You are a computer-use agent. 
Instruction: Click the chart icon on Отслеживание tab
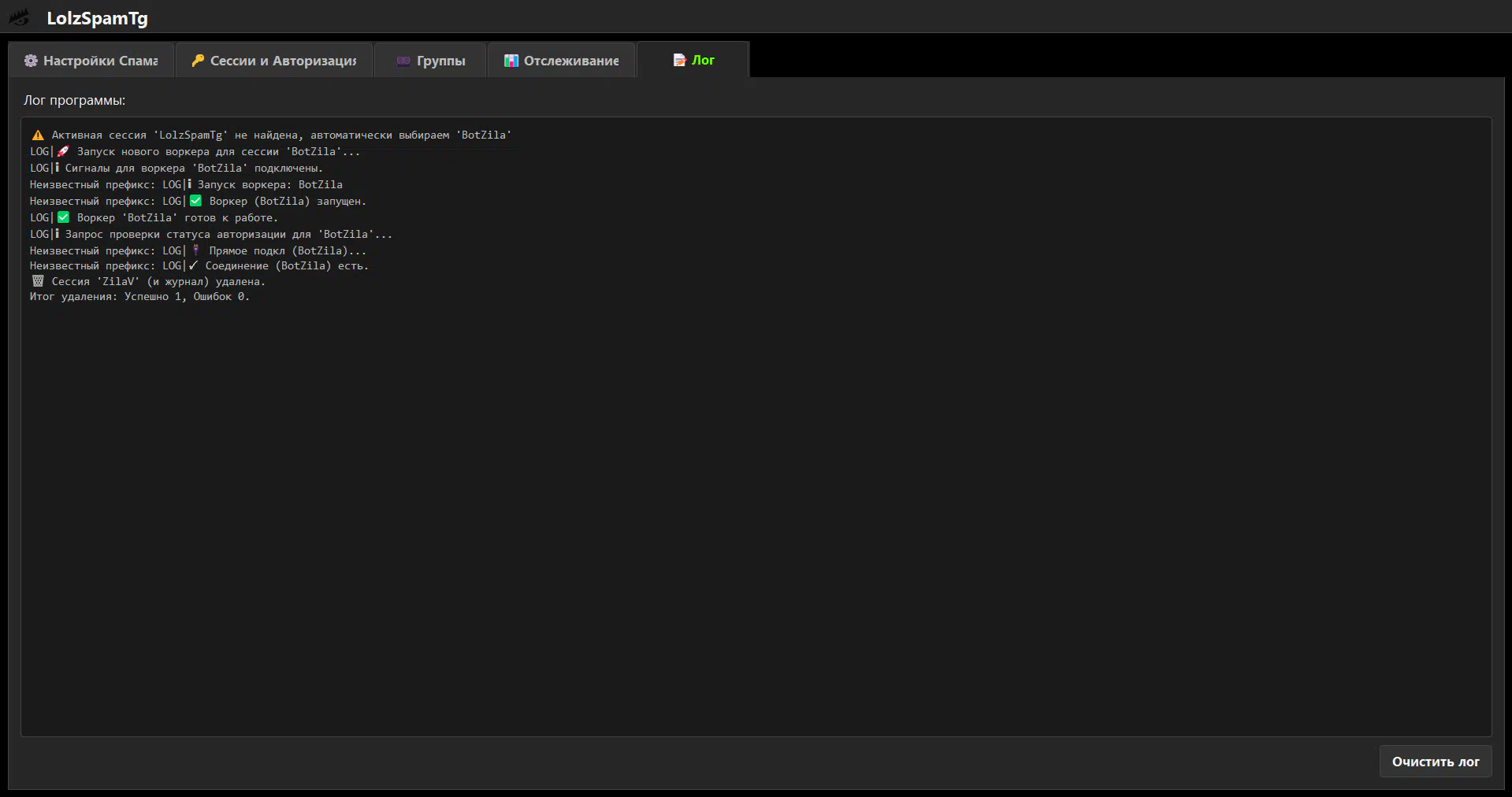[x=511, y=61]
